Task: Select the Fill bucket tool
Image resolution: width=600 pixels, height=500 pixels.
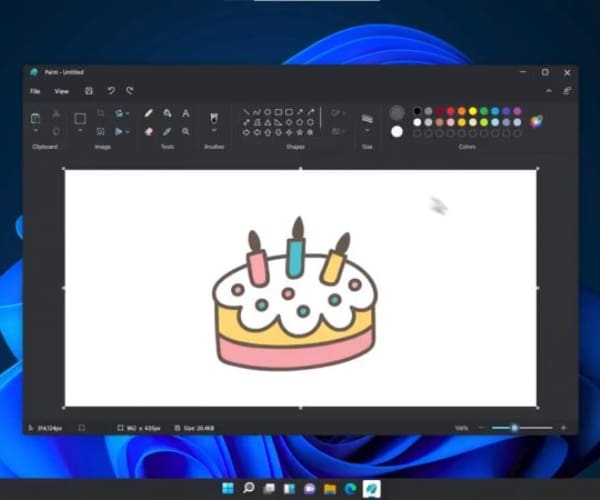Action: click(x=167, y=113)
